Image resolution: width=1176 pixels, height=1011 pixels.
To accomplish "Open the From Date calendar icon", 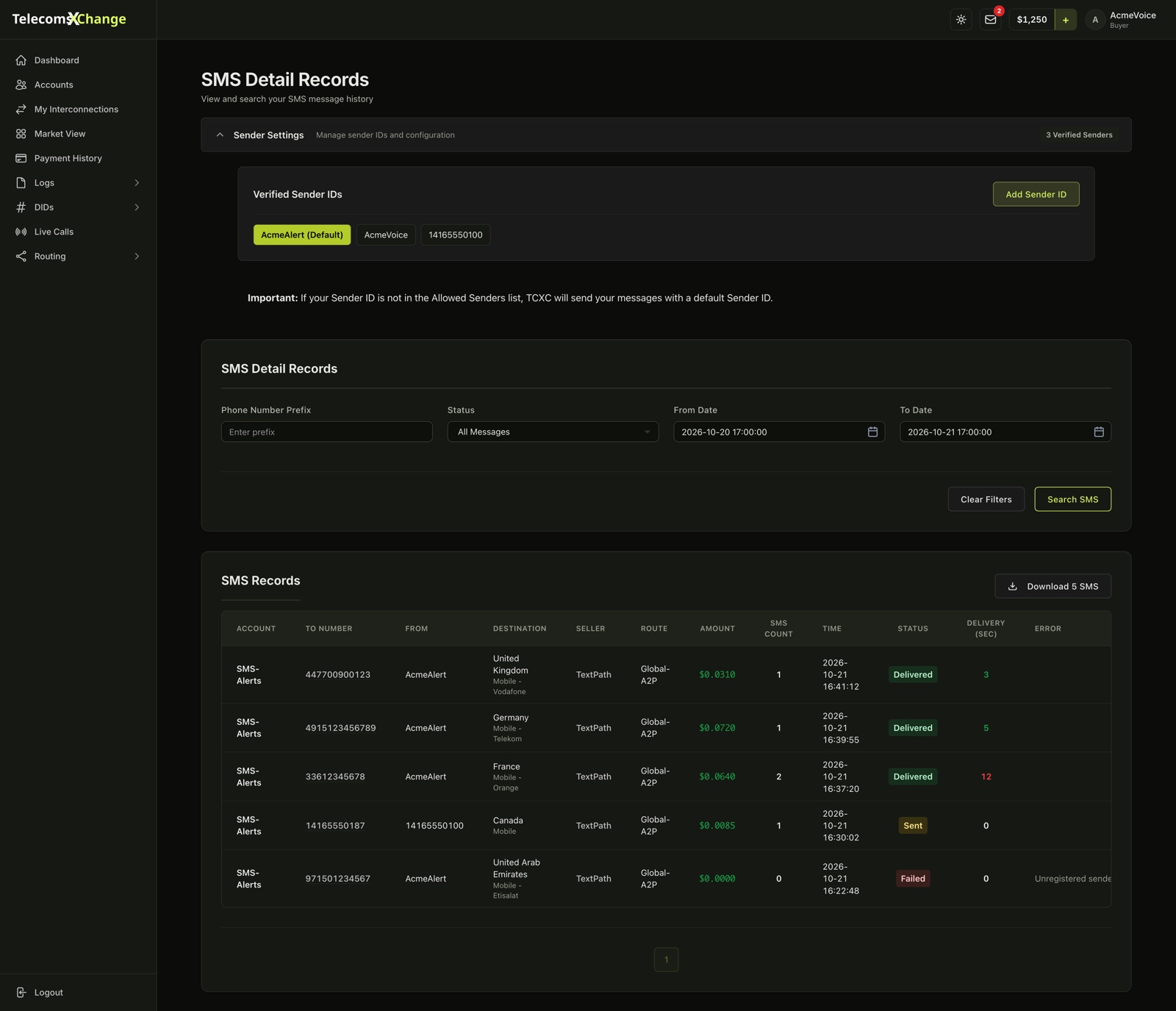I will pyautogui.click(x=872, y=432).
